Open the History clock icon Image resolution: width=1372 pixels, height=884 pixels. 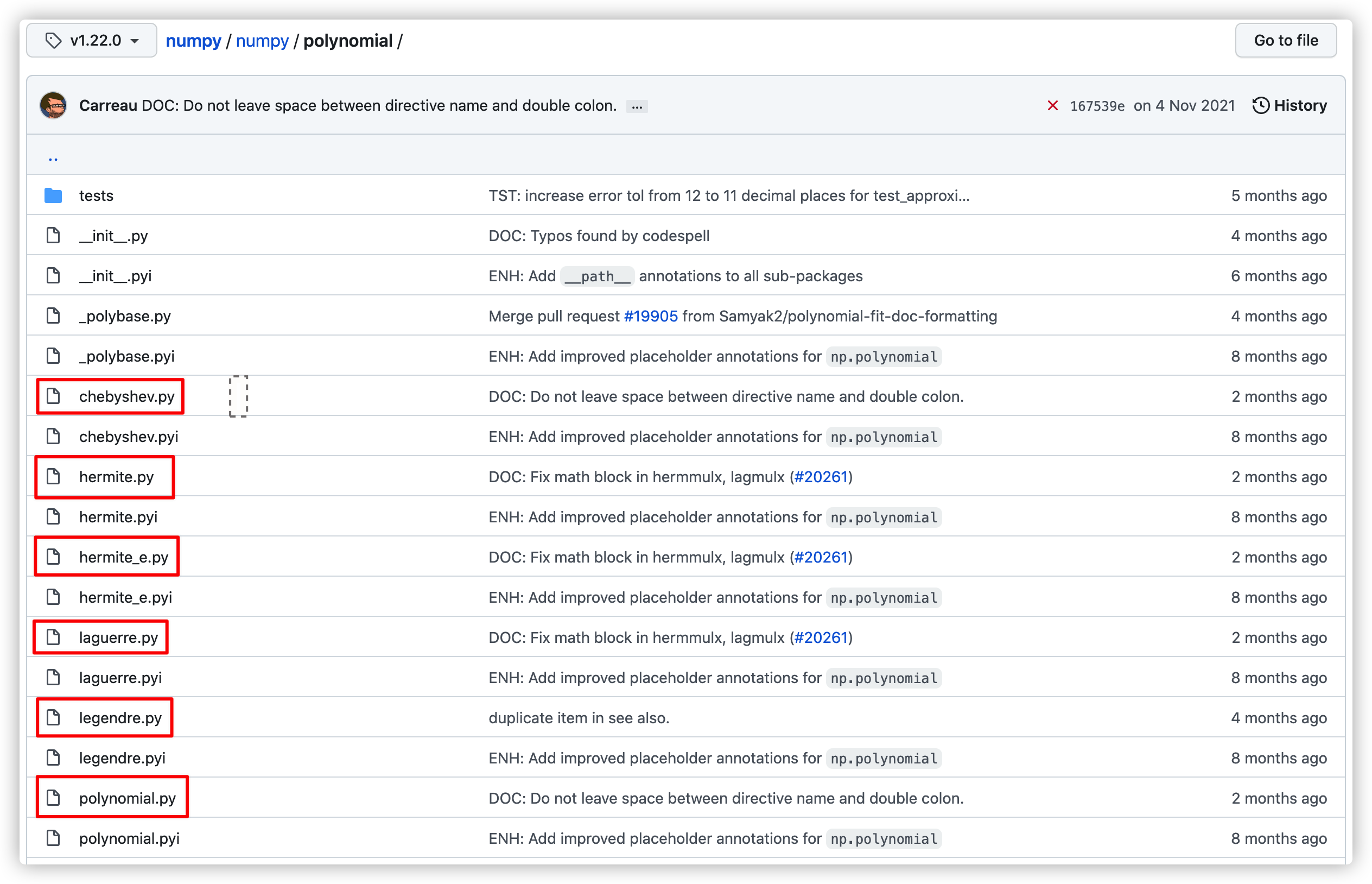click(1260, 106)
